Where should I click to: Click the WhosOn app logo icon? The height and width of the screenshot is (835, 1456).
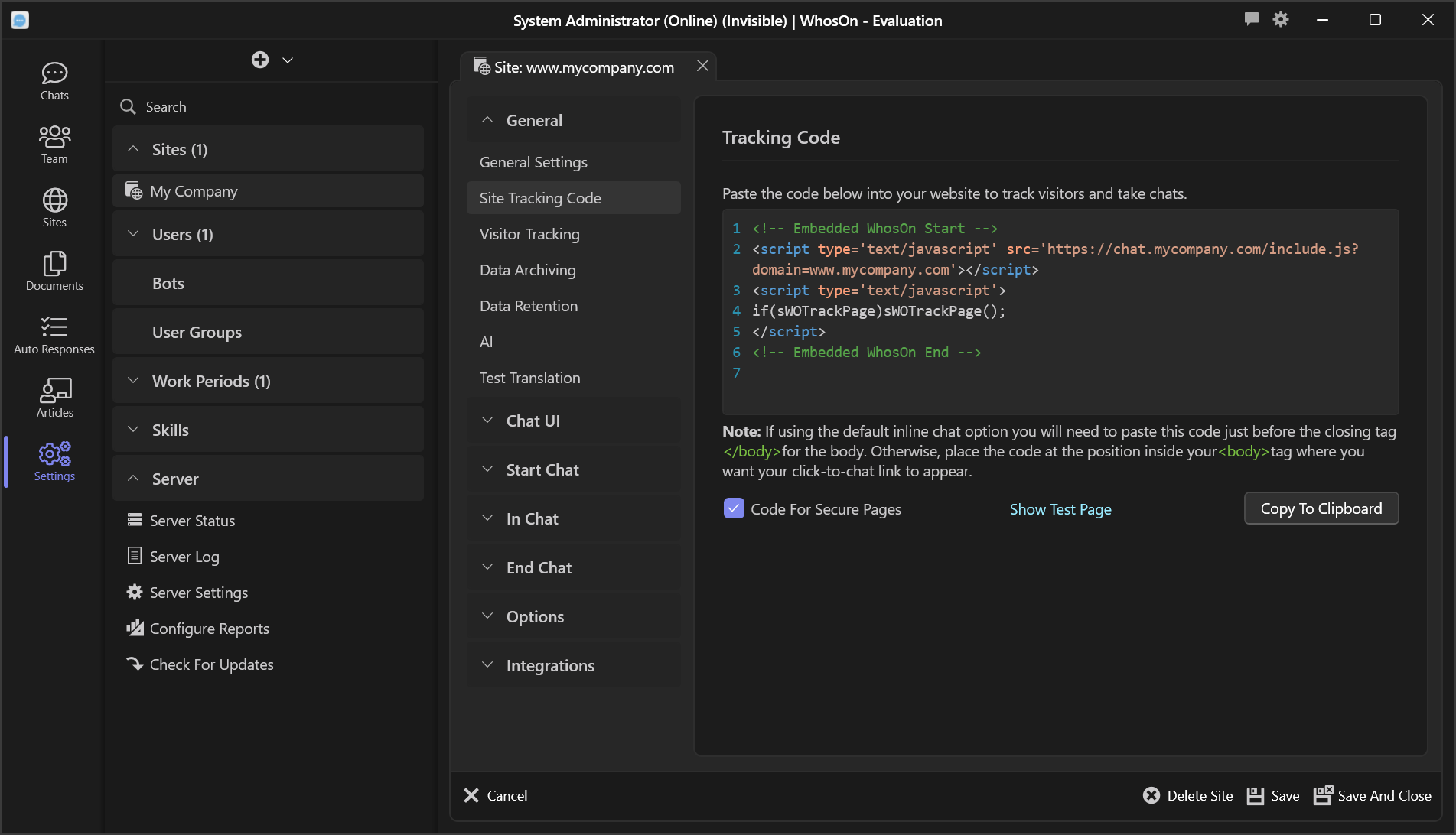20,20
